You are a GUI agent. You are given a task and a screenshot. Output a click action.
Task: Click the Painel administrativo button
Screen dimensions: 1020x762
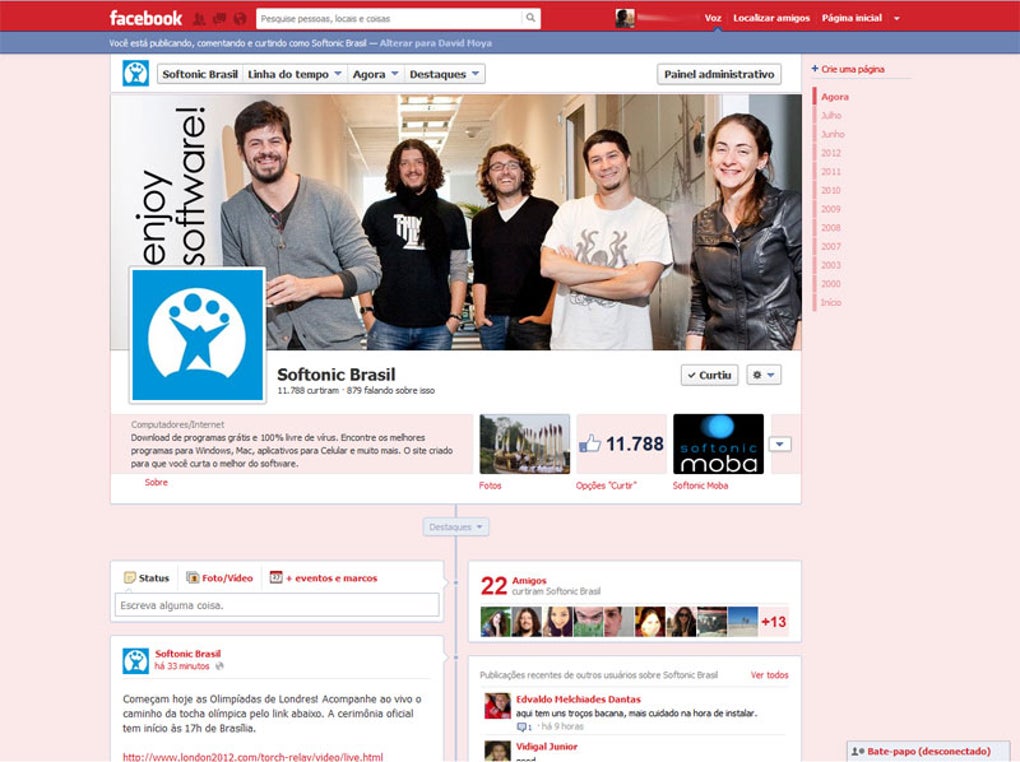pyautogui.click(x=718, y=73)
